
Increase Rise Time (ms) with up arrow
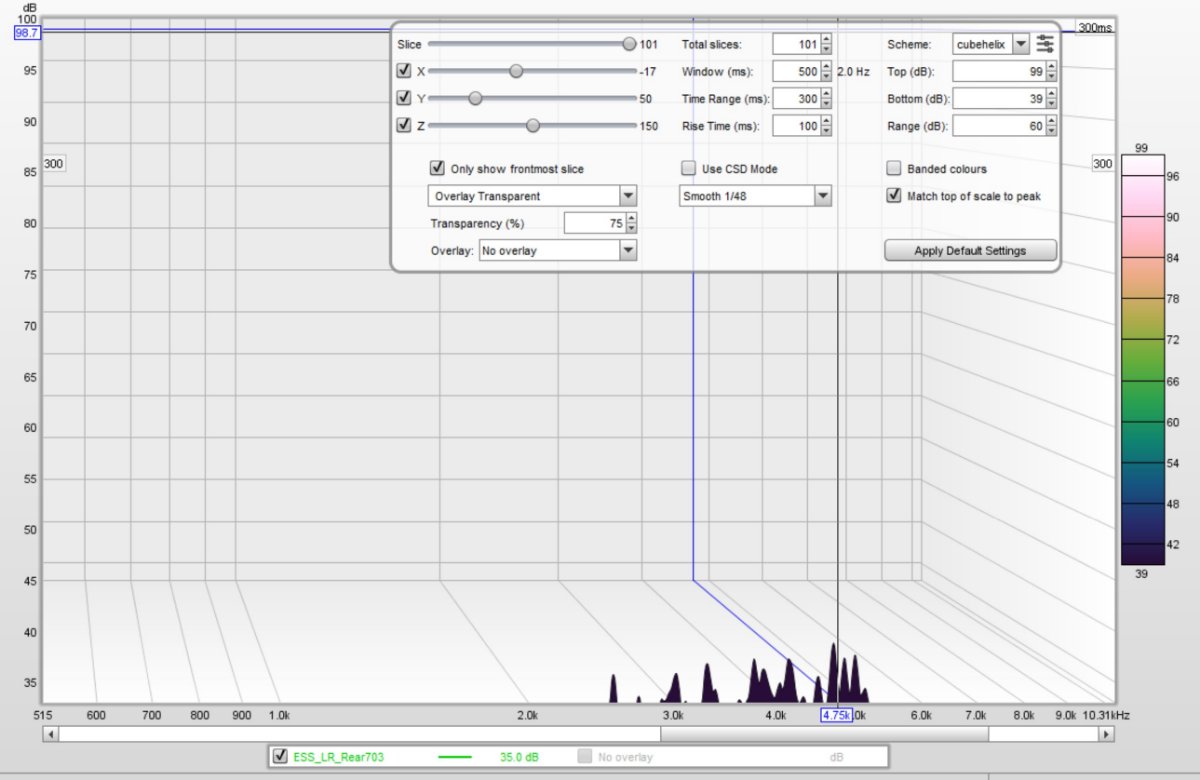(826, 122)
